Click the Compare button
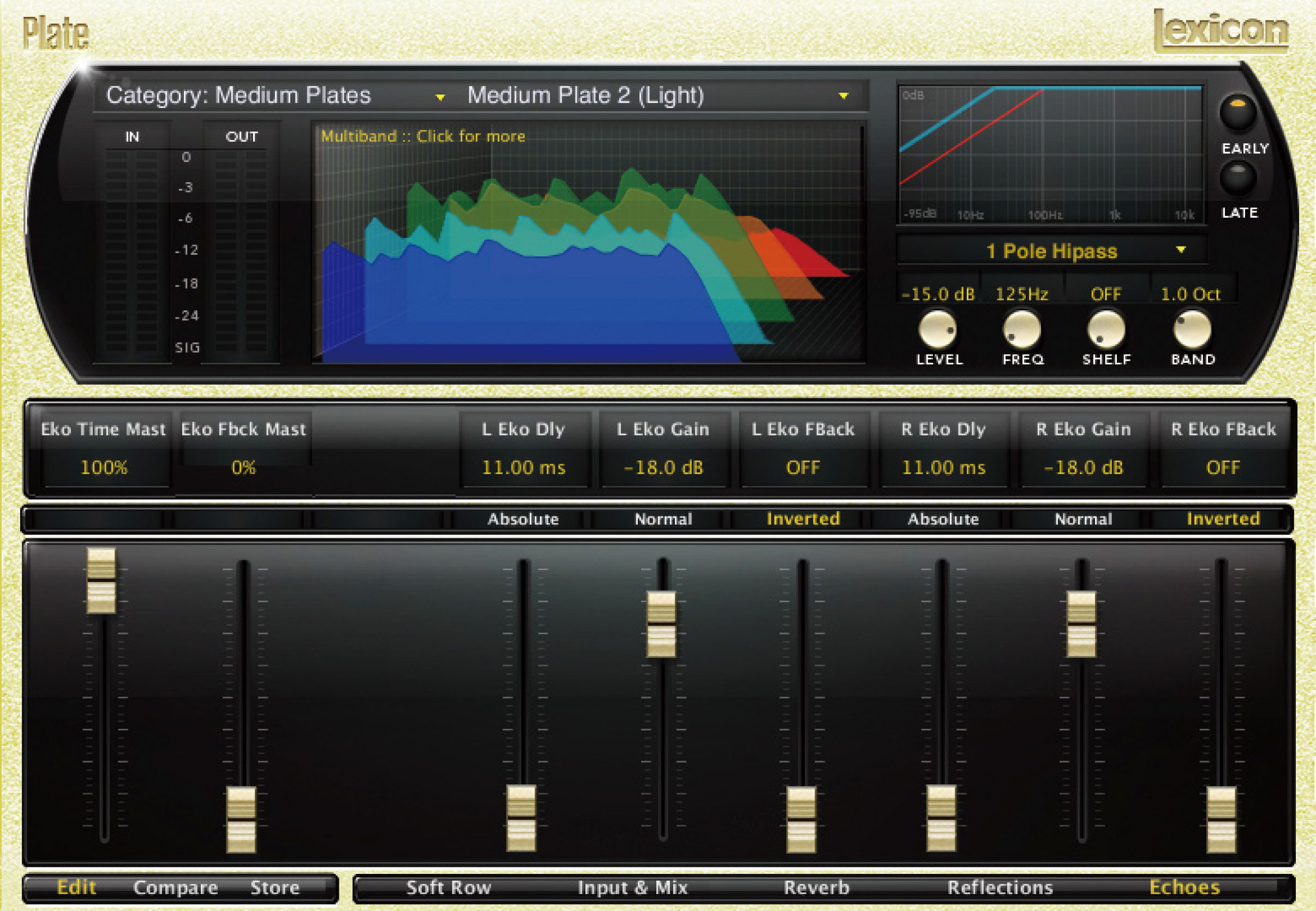This screenshot has width=1316, height=911. point(175,888)
